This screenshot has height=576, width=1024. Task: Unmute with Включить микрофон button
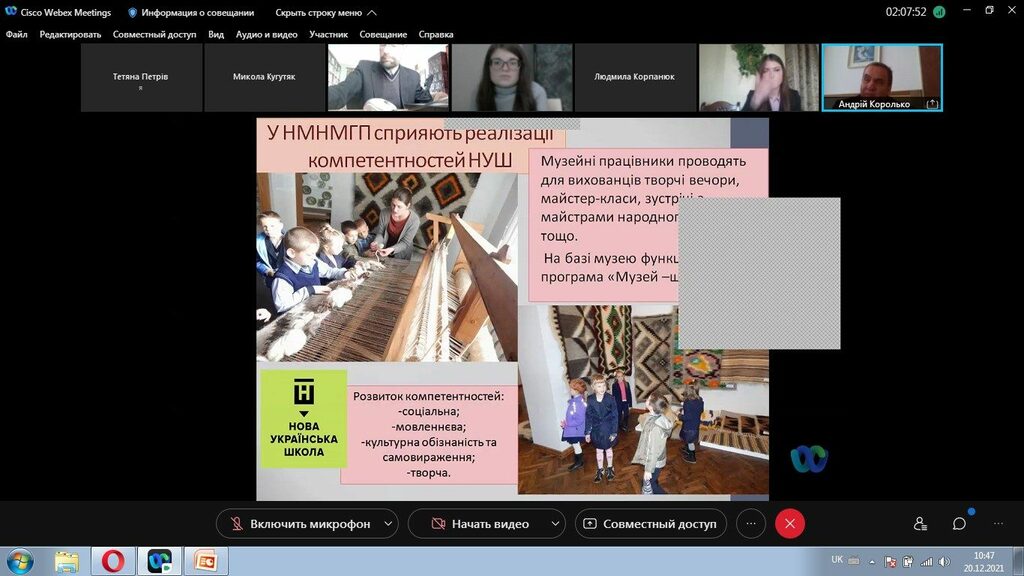coord(299,523)
